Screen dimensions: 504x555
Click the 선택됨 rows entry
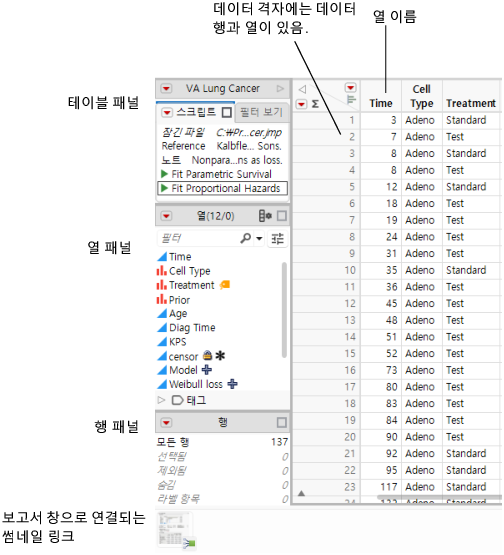pos(222,457)
